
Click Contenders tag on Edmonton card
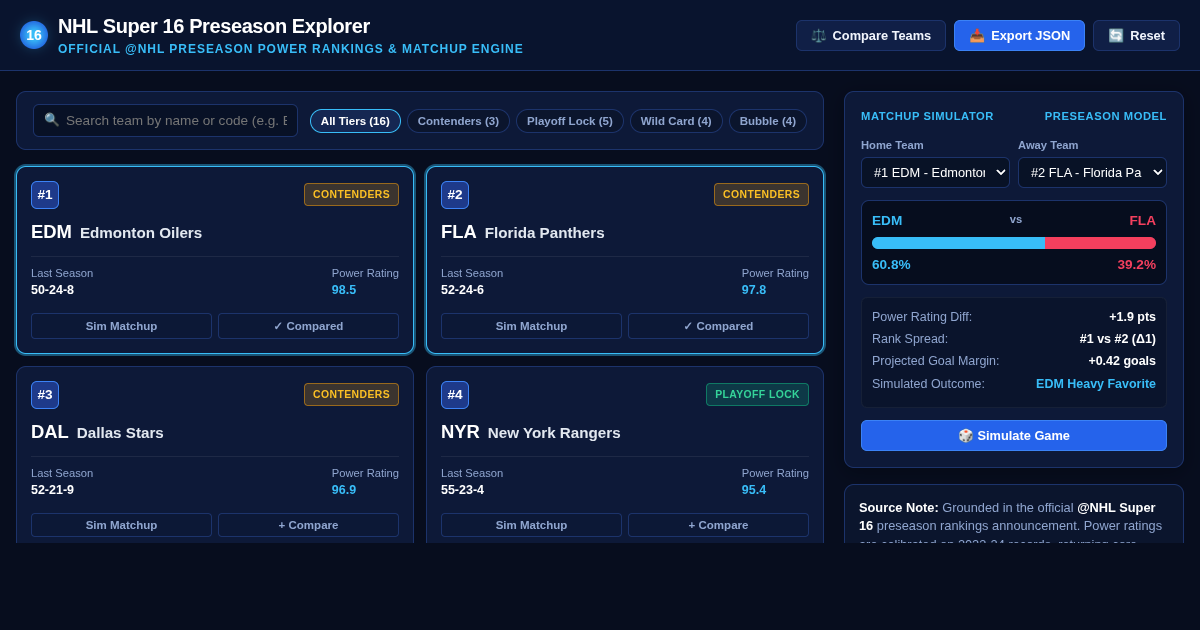pyautogui.click(x=351, y=195)
